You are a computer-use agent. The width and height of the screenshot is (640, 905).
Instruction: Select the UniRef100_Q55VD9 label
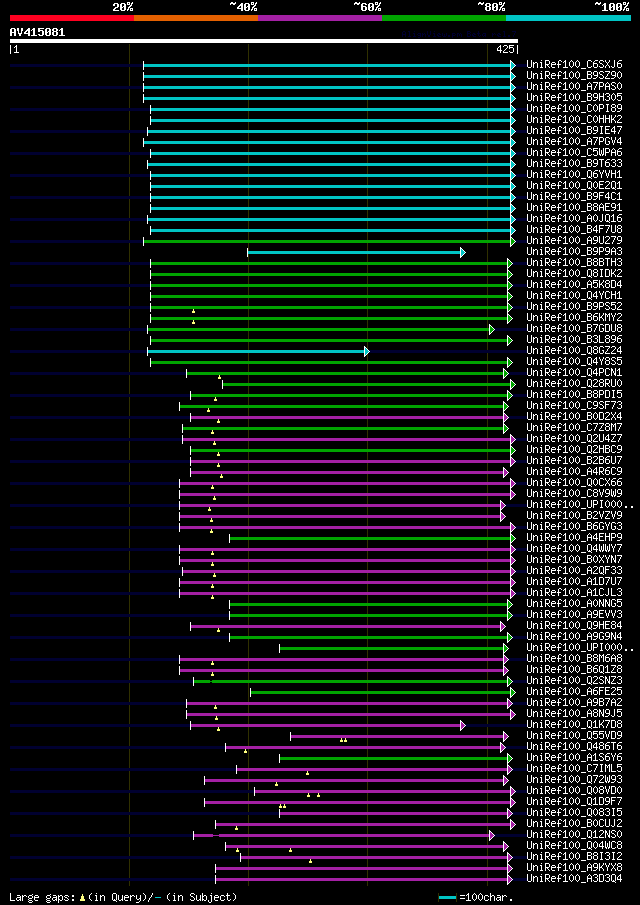pos(574,735)
